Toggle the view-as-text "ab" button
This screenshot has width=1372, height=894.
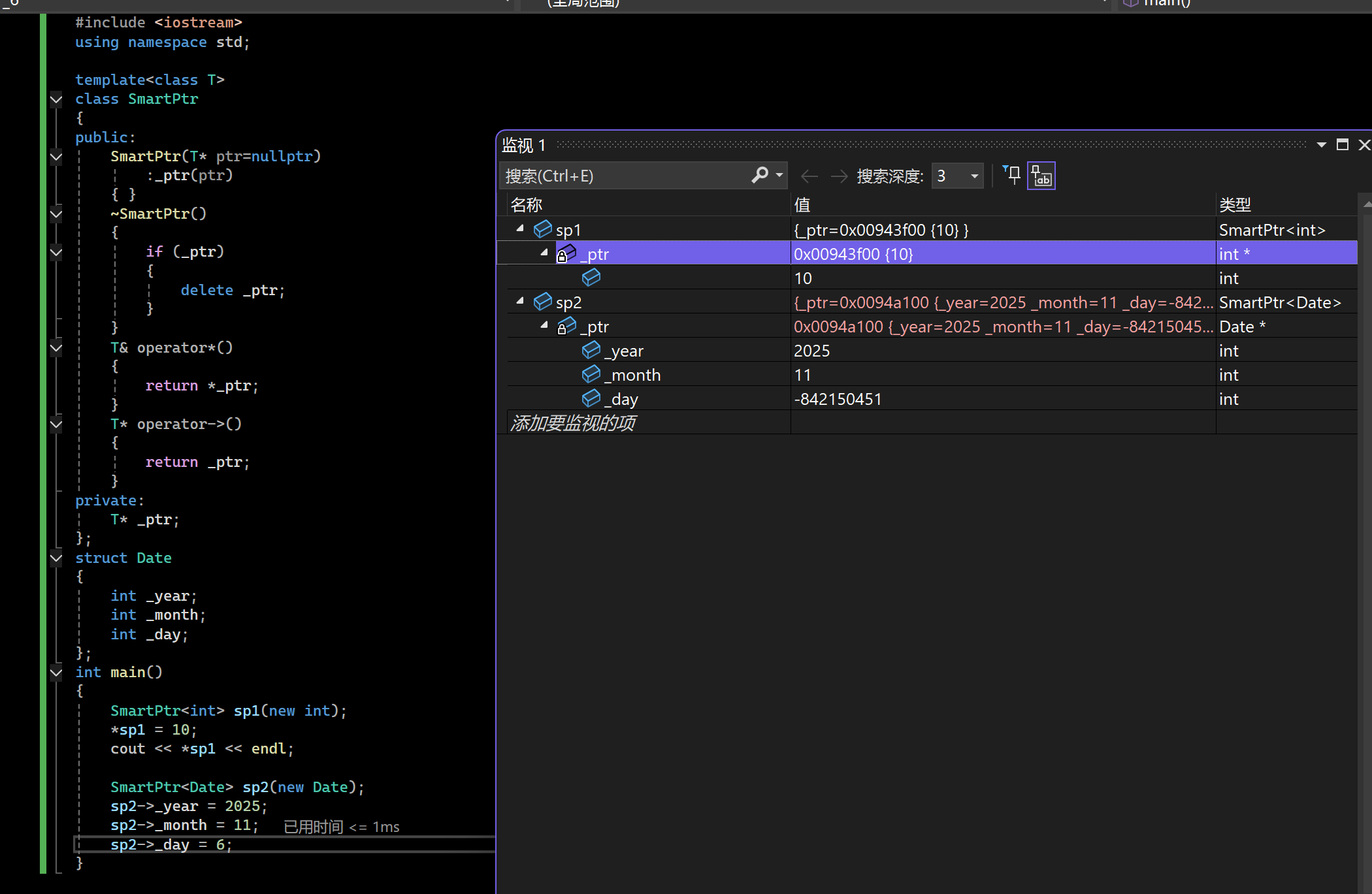click(1041, 176)
